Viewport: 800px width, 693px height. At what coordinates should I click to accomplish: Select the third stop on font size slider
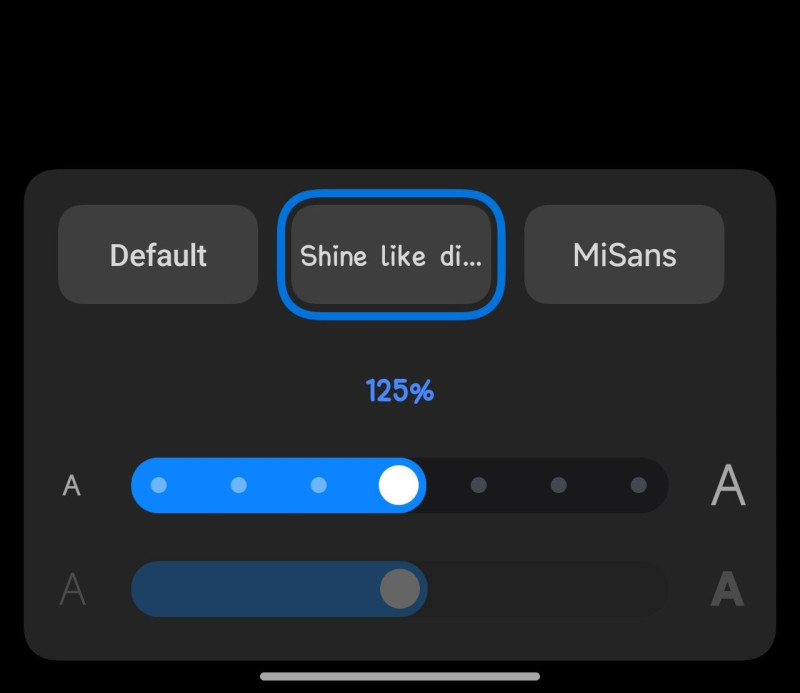pyautogui.click(x=318, y=485)
